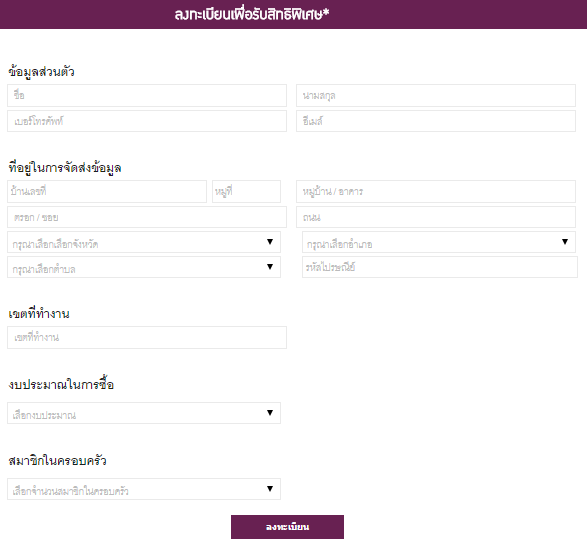Click the รหัสไปรษณีย์ postal code field
The width and height of the screenshot is (587, 552).
(x=440, y=267)
